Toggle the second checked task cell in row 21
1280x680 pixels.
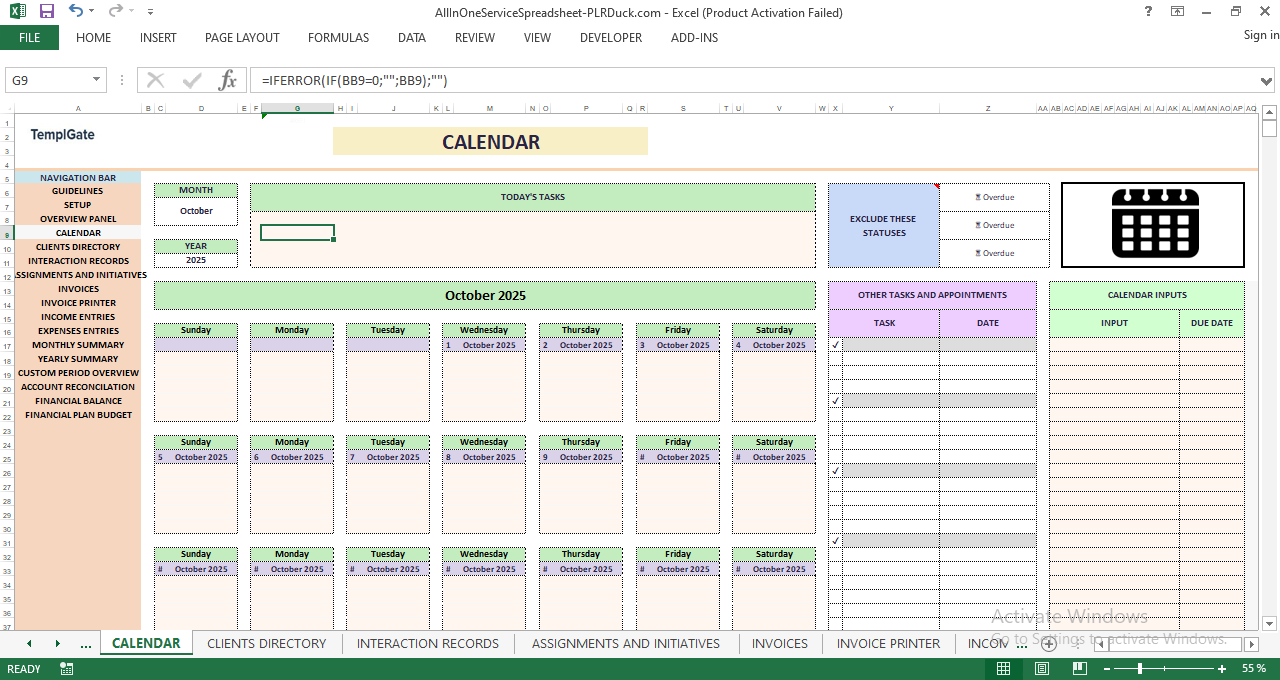[x=835, y=401]
